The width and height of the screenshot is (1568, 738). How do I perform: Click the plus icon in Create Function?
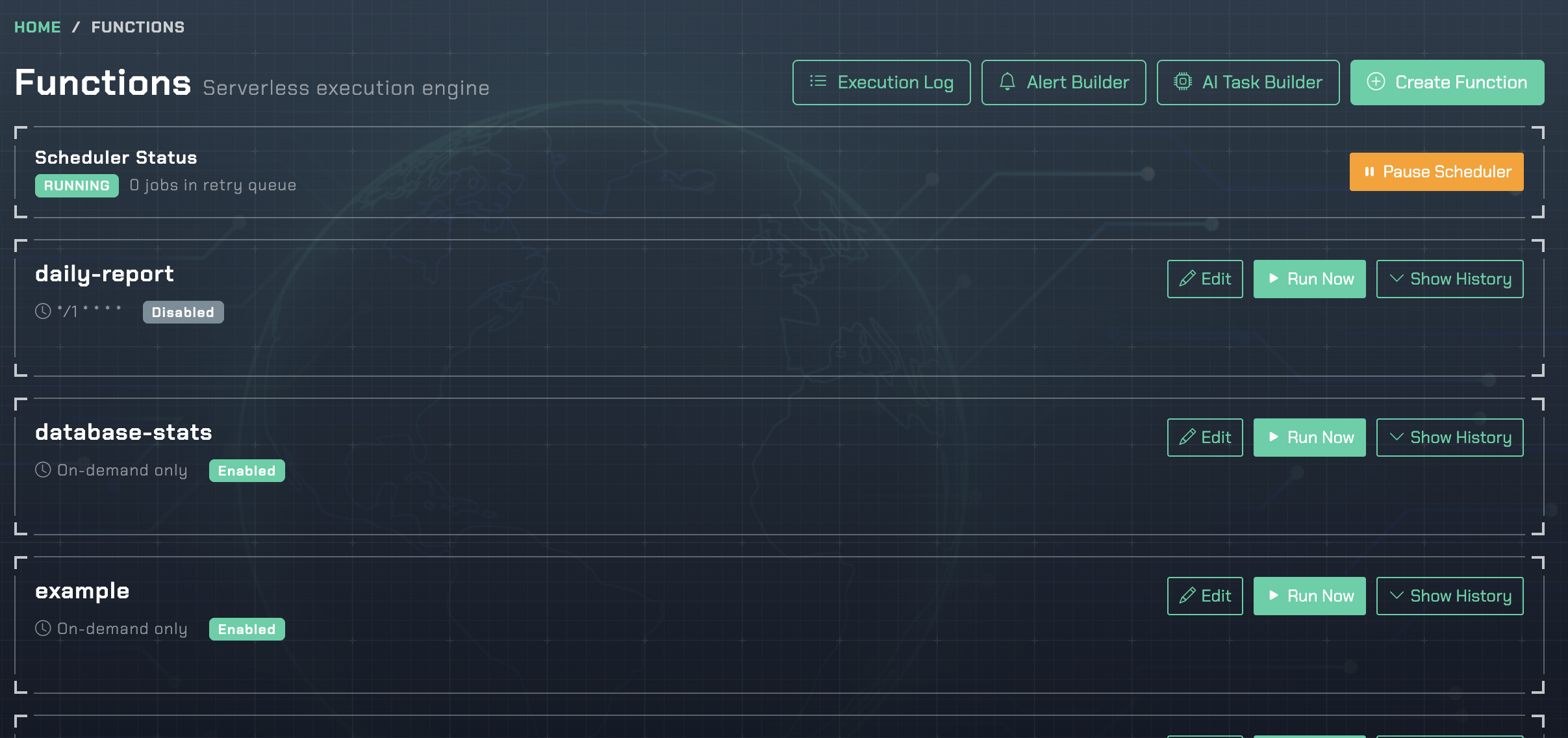point(1376,82)
